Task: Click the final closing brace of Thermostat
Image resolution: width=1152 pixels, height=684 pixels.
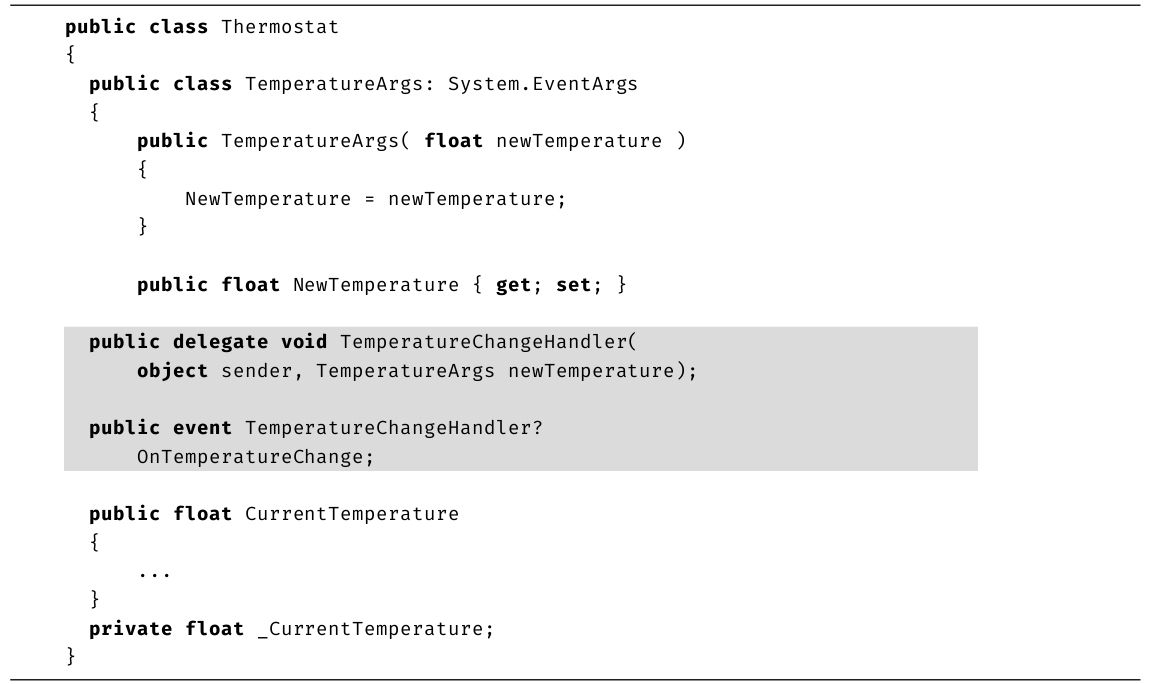Action: tap(70, 656)
